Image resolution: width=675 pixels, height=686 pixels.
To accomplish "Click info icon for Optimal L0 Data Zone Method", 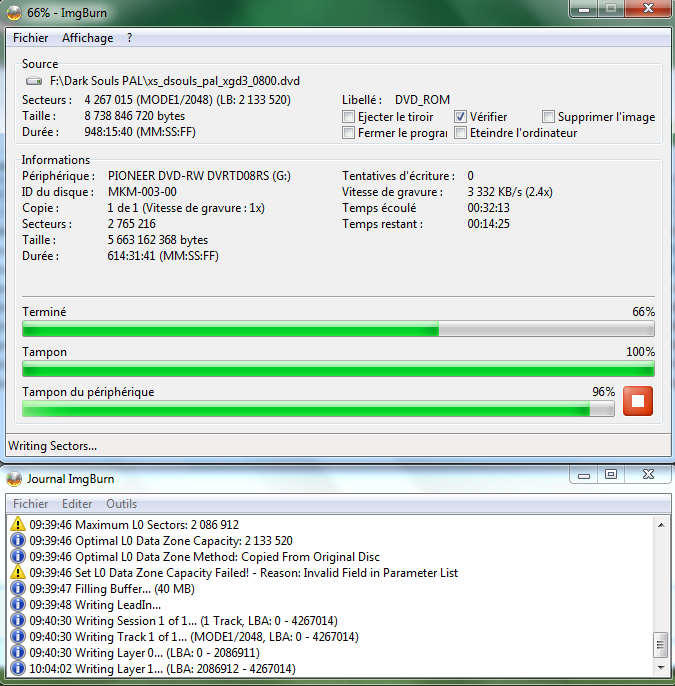I will point(17,556).
